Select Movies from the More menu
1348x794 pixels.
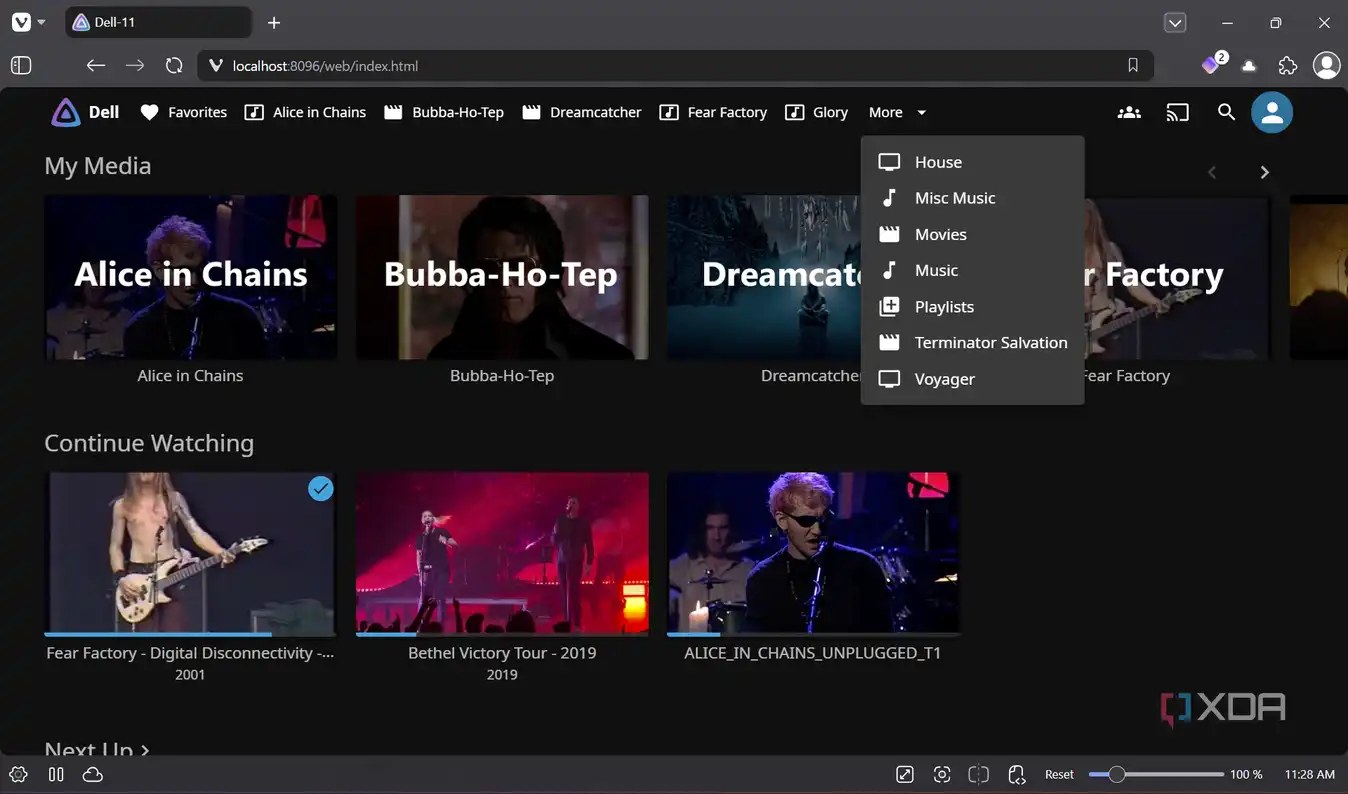click(x=972, y=234)
